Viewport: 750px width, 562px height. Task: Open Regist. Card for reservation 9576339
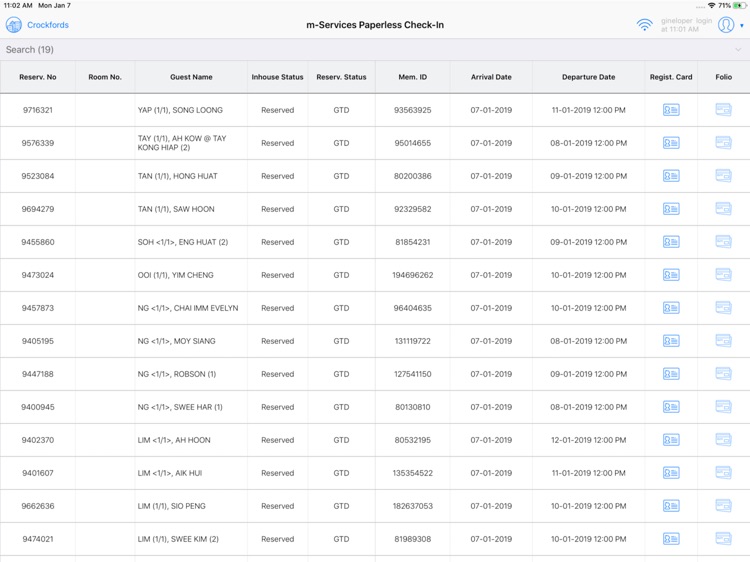[671, 143]
